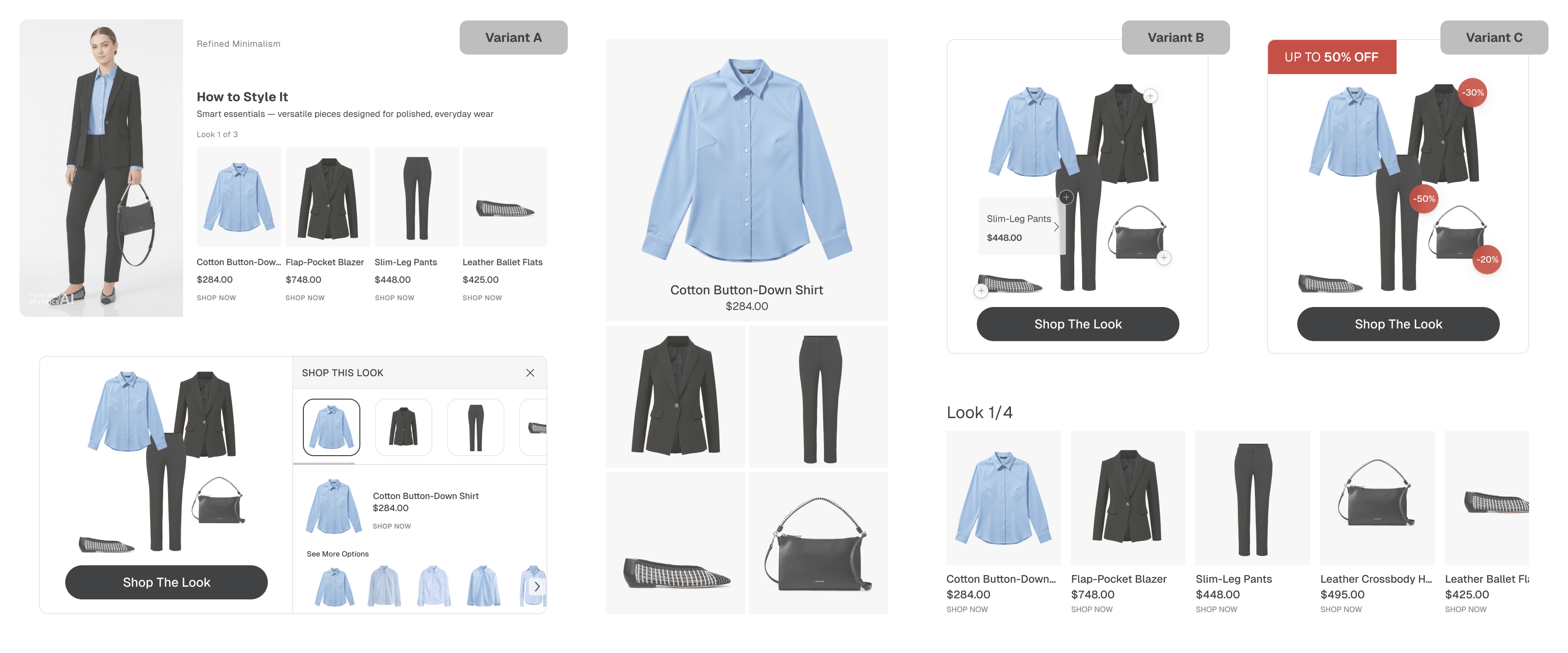Select the Variant A tab
Viewport: 1568px width, 653px height.
(513, 38)
